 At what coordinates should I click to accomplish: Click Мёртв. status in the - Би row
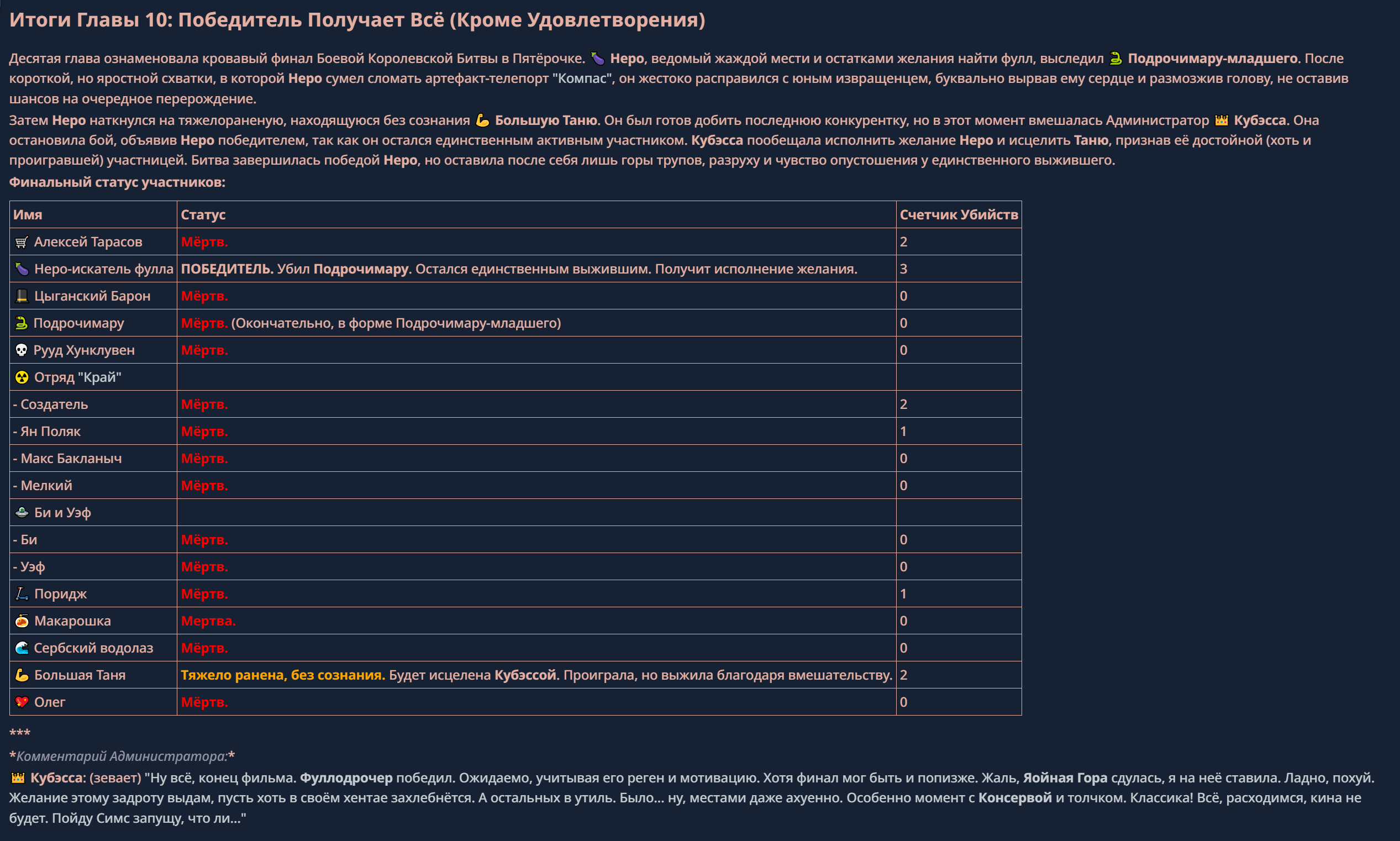point(204,540)
